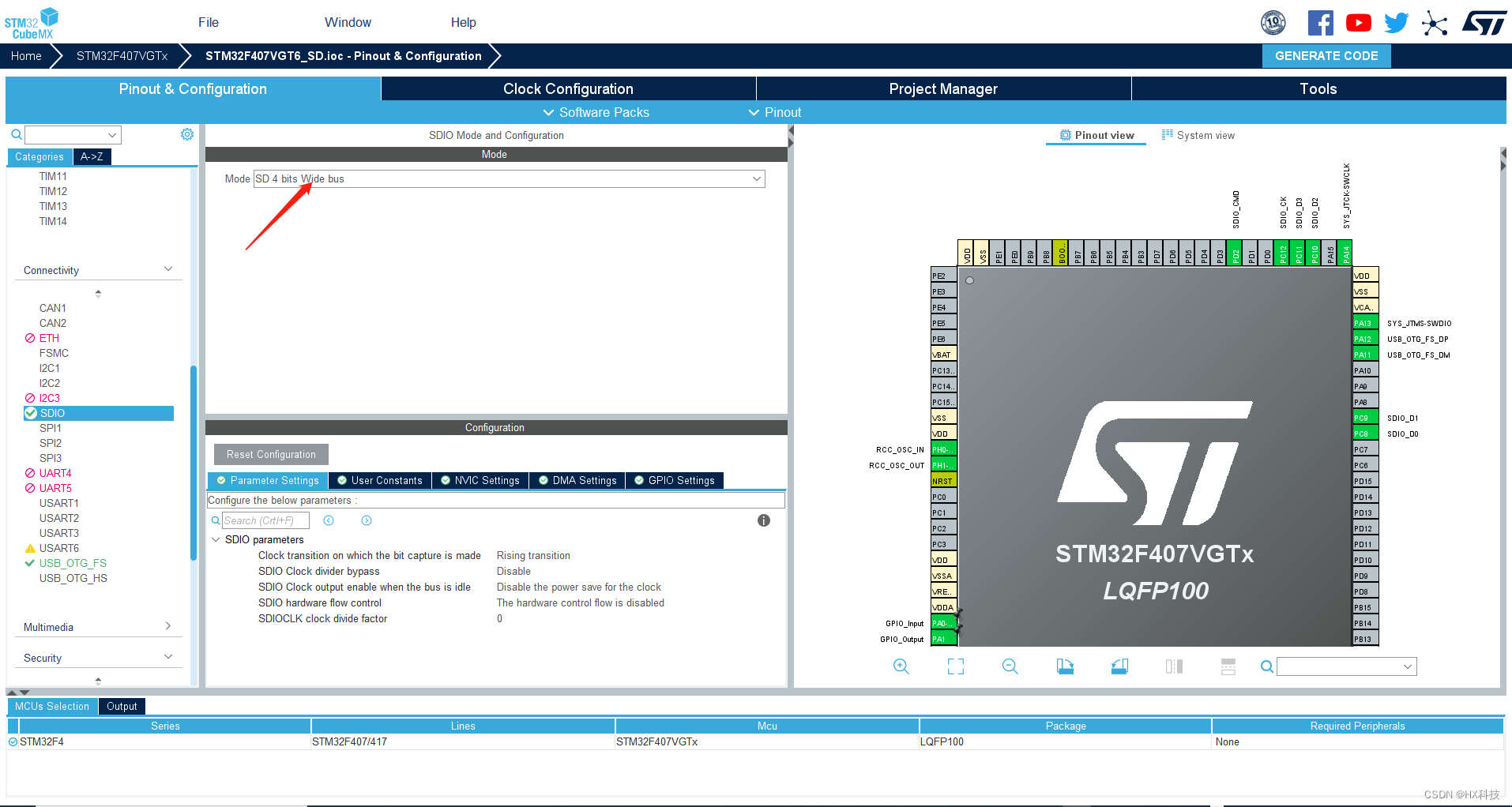Rotate the chip view clockwise icon
The height and width of the screenshot is (807, 1512).
[x=1065, y=666]
